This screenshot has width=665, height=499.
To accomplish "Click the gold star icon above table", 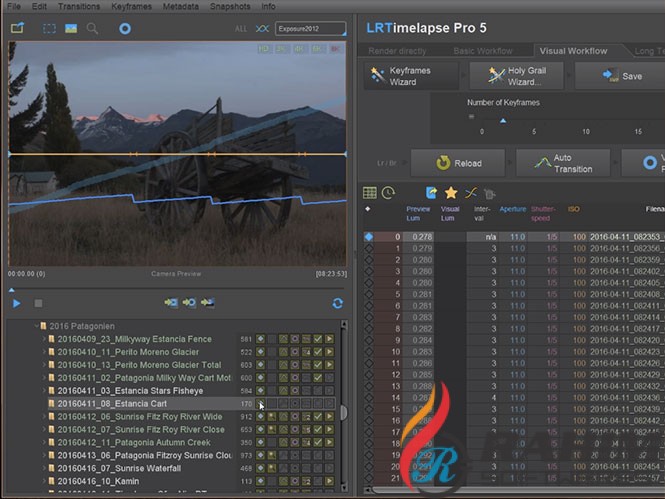I will coord(451,192).
